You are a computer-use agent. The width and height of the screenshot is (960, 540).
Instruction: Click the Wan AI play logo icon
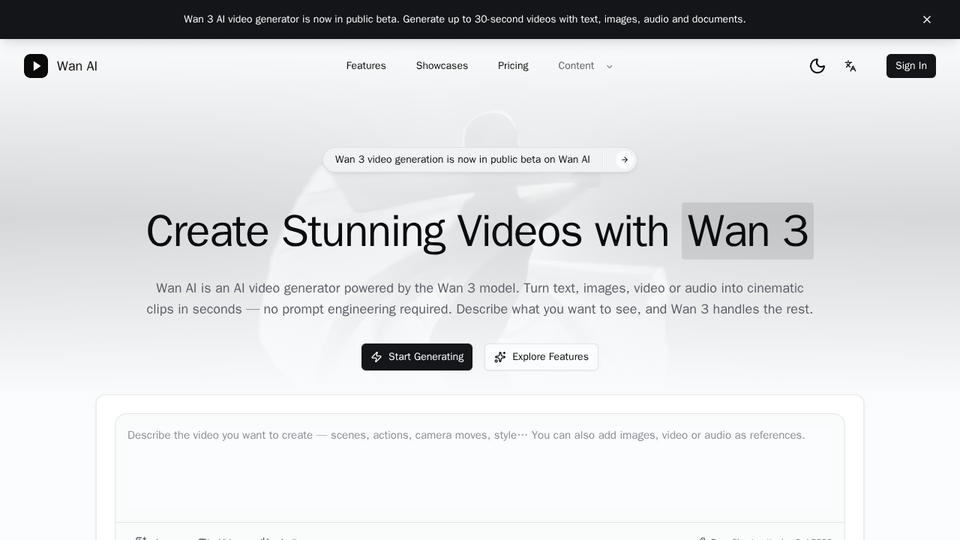36,66
